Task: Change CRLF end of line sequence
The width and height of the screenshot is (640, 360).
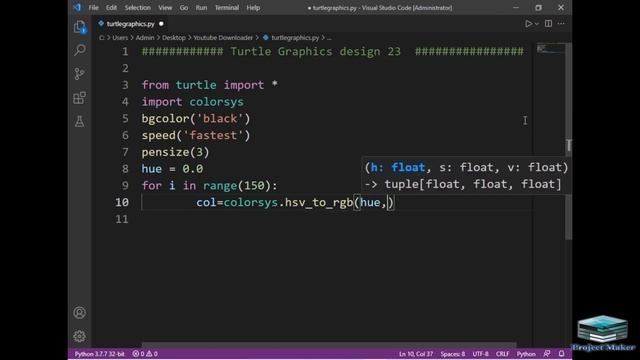Action: [x=502, y=354]
